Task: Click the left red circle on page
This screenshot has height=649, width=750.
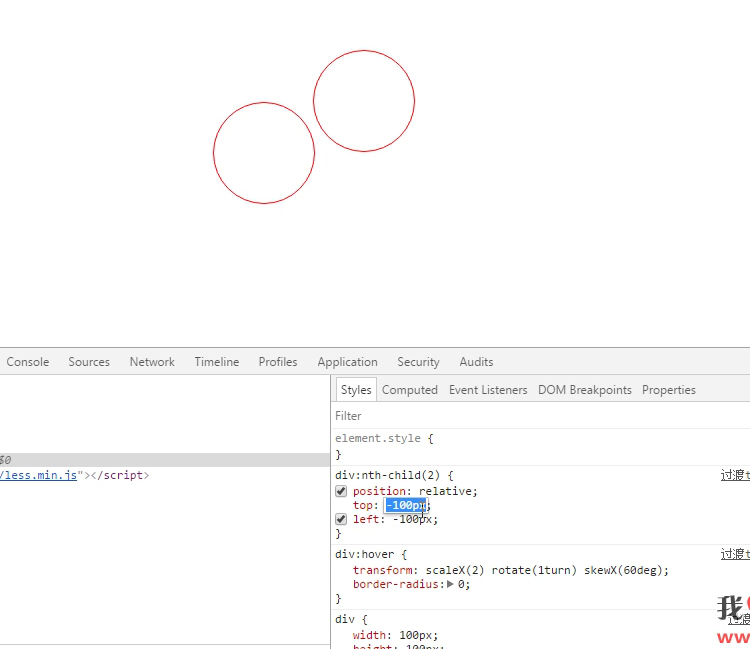Action: coord(264,153)
